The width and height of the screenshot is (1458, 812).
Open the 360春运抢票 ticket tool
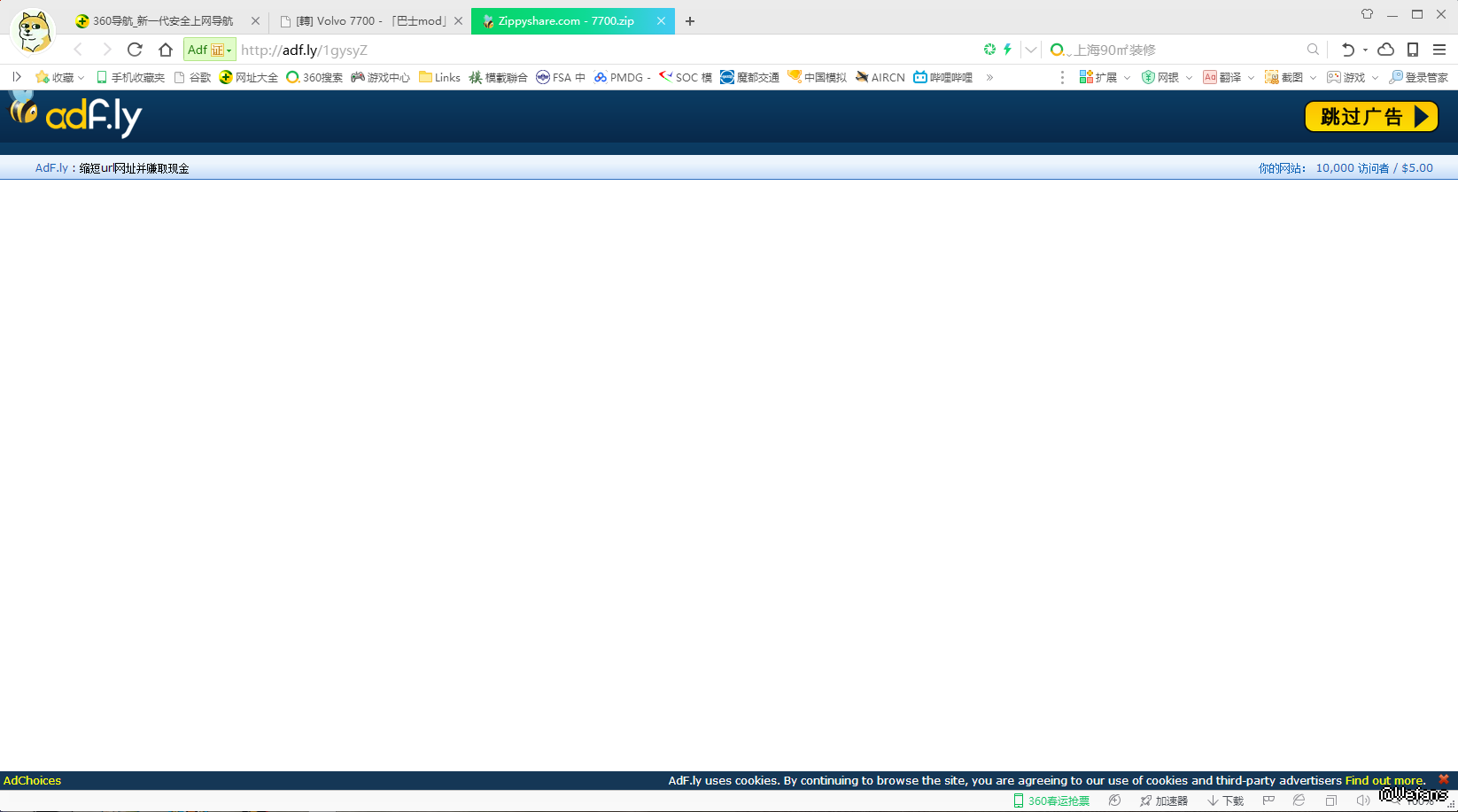pos(1051,800)
